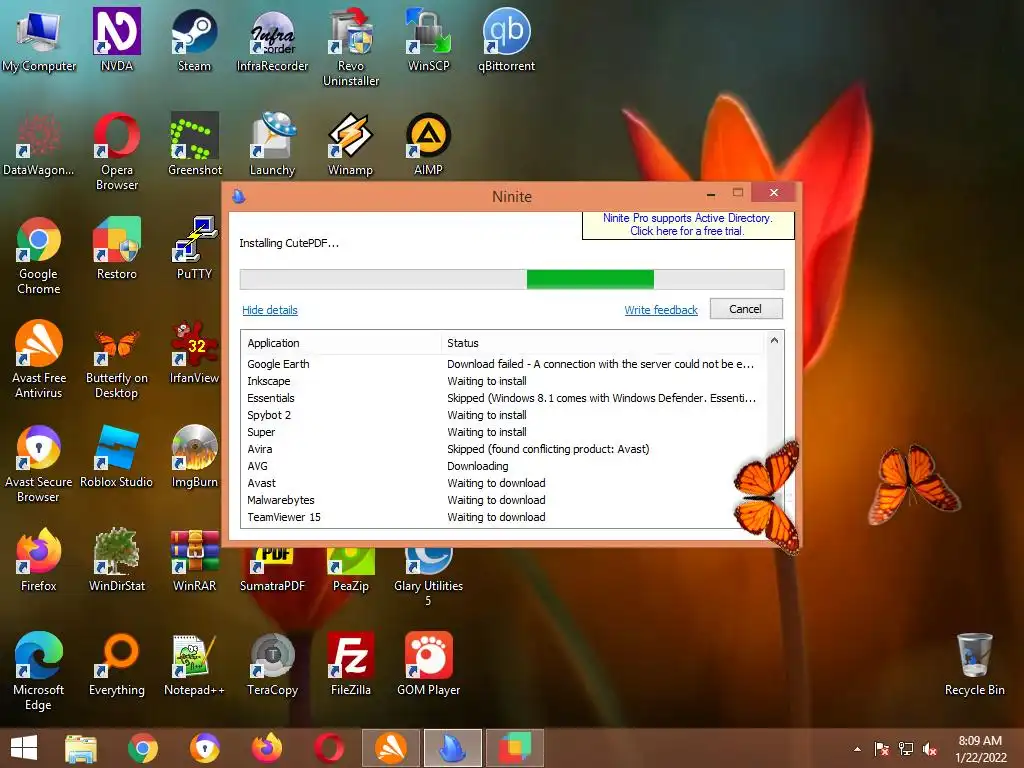The width and height of the screenshot is (1024, 768).
Task: Select the Google Chrome desktop shortcut
Action: [39, 256]
